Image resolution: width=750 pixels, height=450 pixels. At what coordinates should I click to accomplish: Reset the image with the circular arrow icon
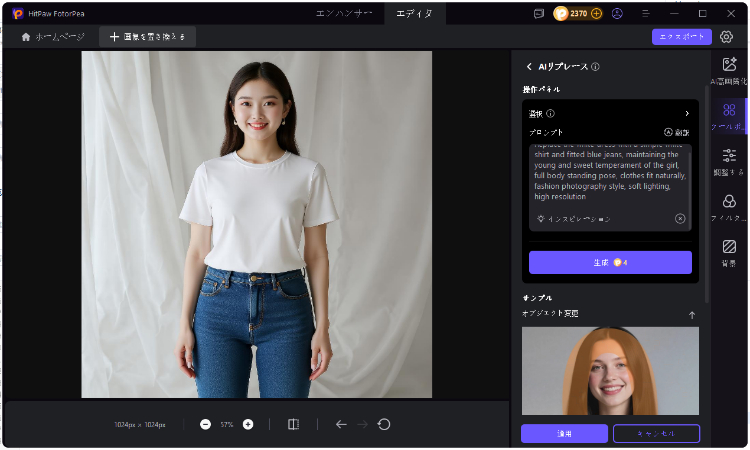[x=384, y=424]
